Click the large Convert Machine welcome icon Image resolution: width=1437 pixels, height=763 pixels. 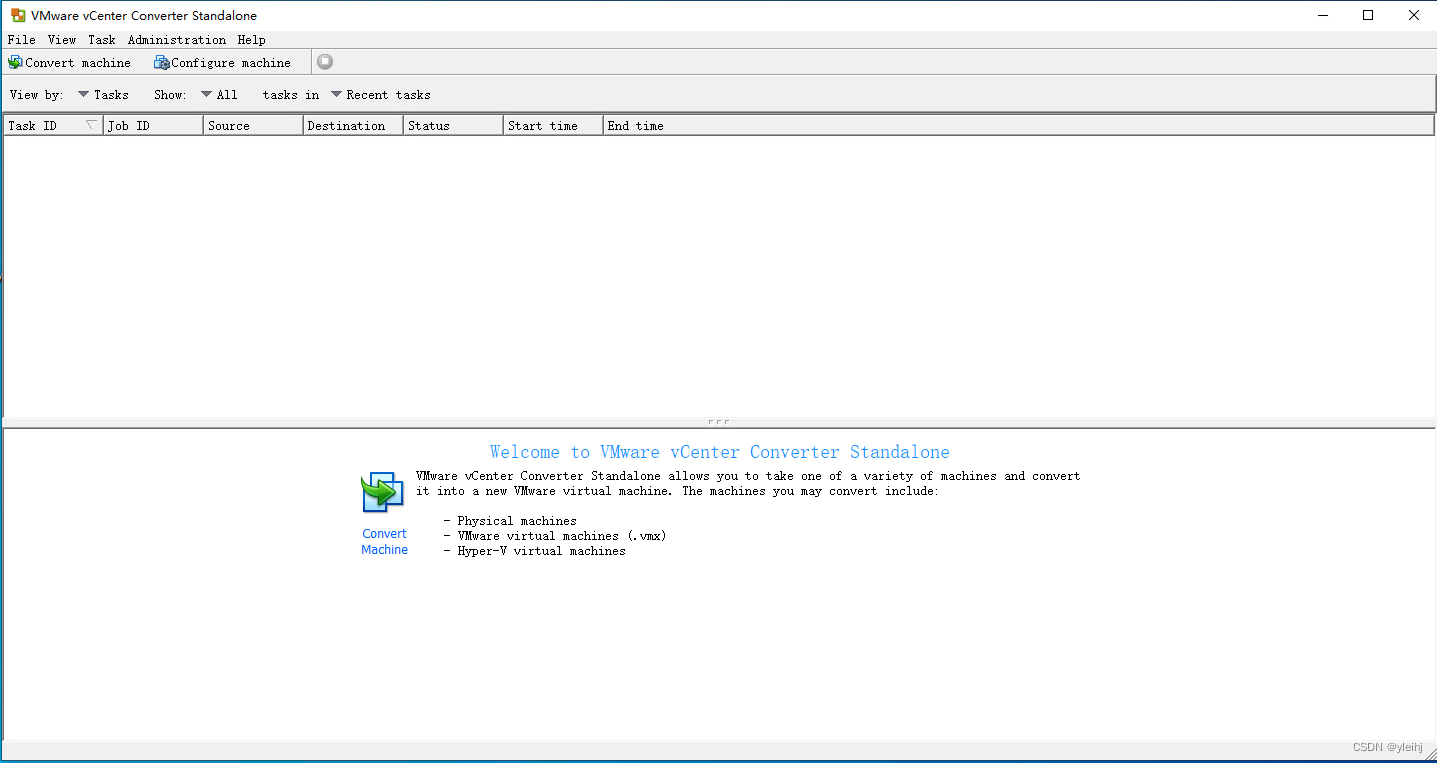pos(383,492)
